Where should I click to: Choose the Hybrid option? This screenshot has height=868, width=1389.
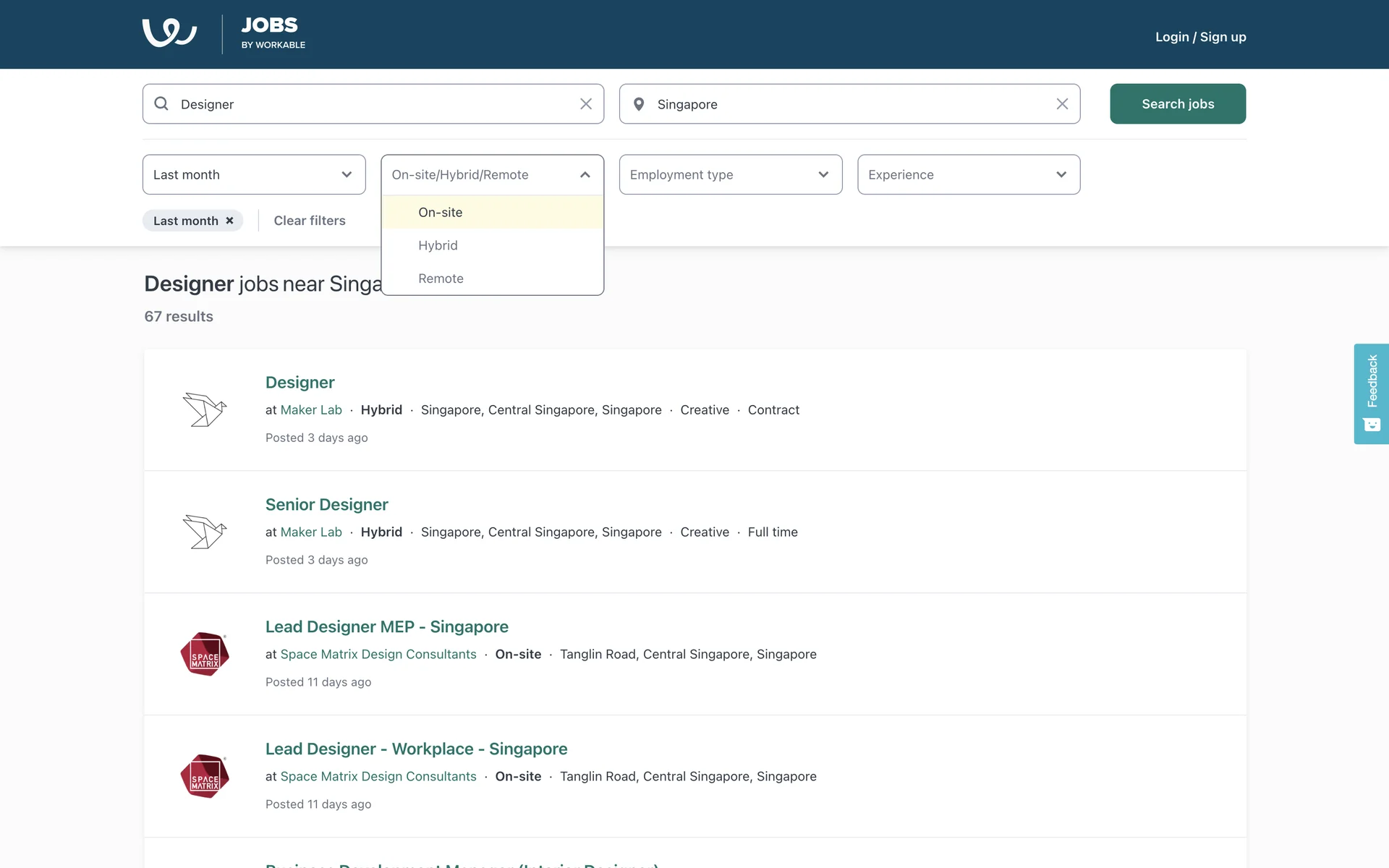(438, 246)
